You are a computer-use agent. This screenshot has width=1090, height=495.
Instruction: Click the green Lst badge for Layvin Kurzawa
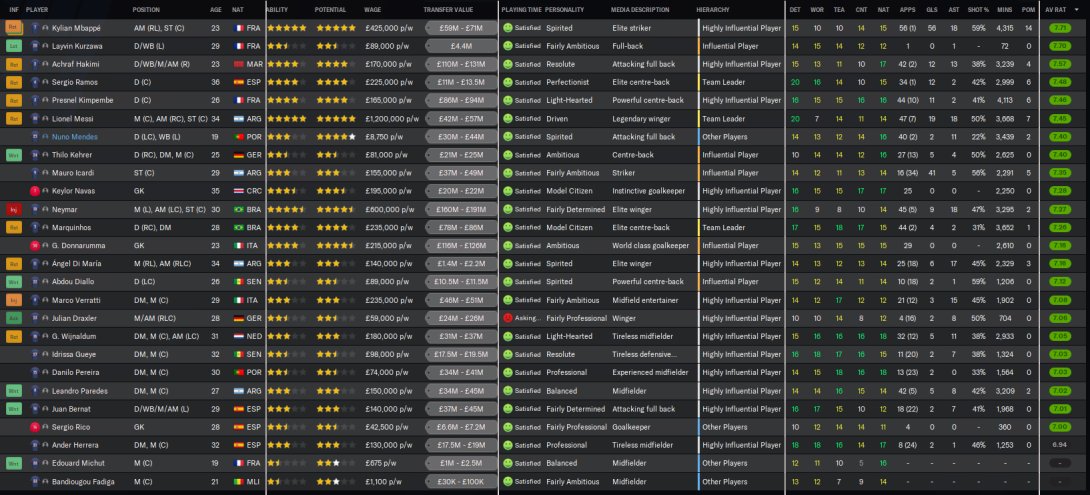pyautogui.click(x=13, y=46)
